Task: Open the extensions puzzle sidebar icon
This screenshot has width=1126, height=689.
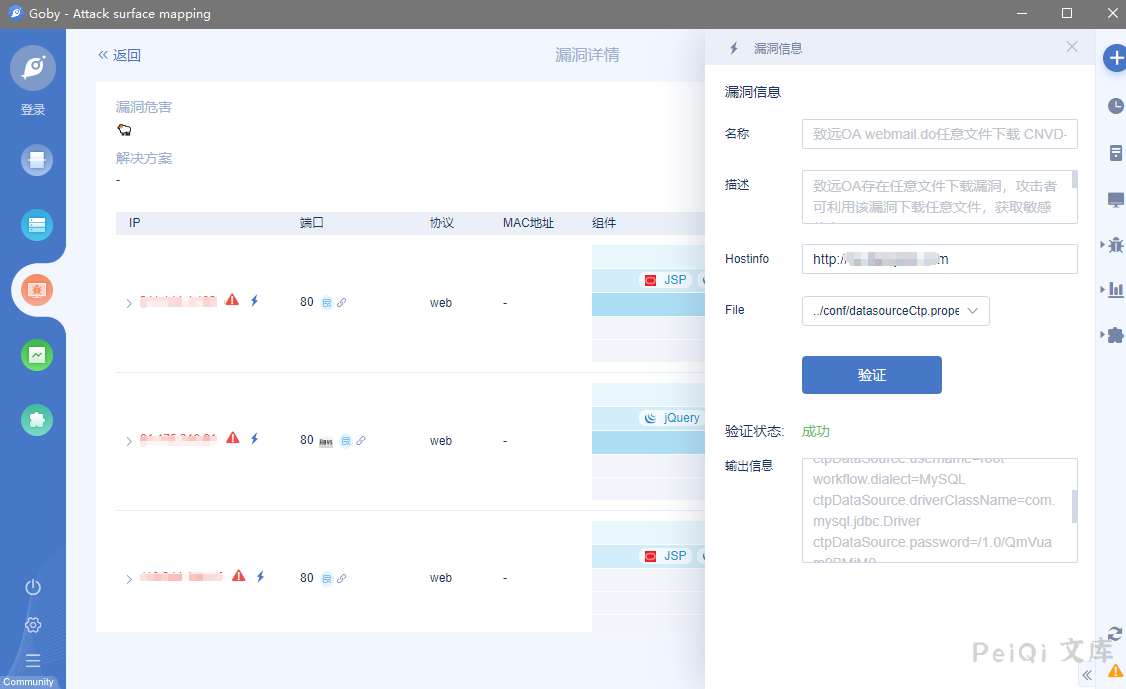Action: (36, 420)
